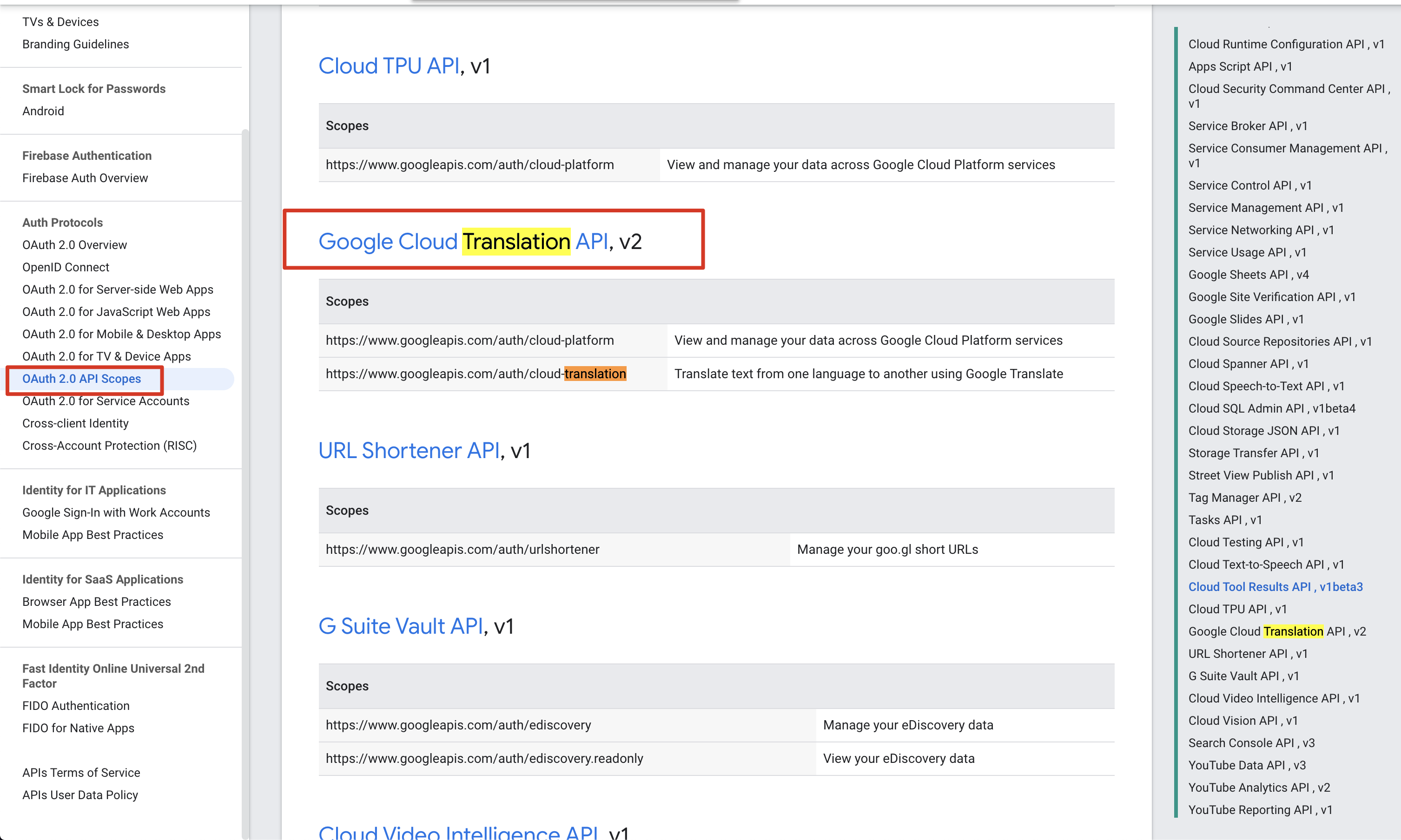The width and height of the screenshot is (1401, 840).
Task: Jump to Google Sheets API v4 in contents
Action: [1248, 275]
